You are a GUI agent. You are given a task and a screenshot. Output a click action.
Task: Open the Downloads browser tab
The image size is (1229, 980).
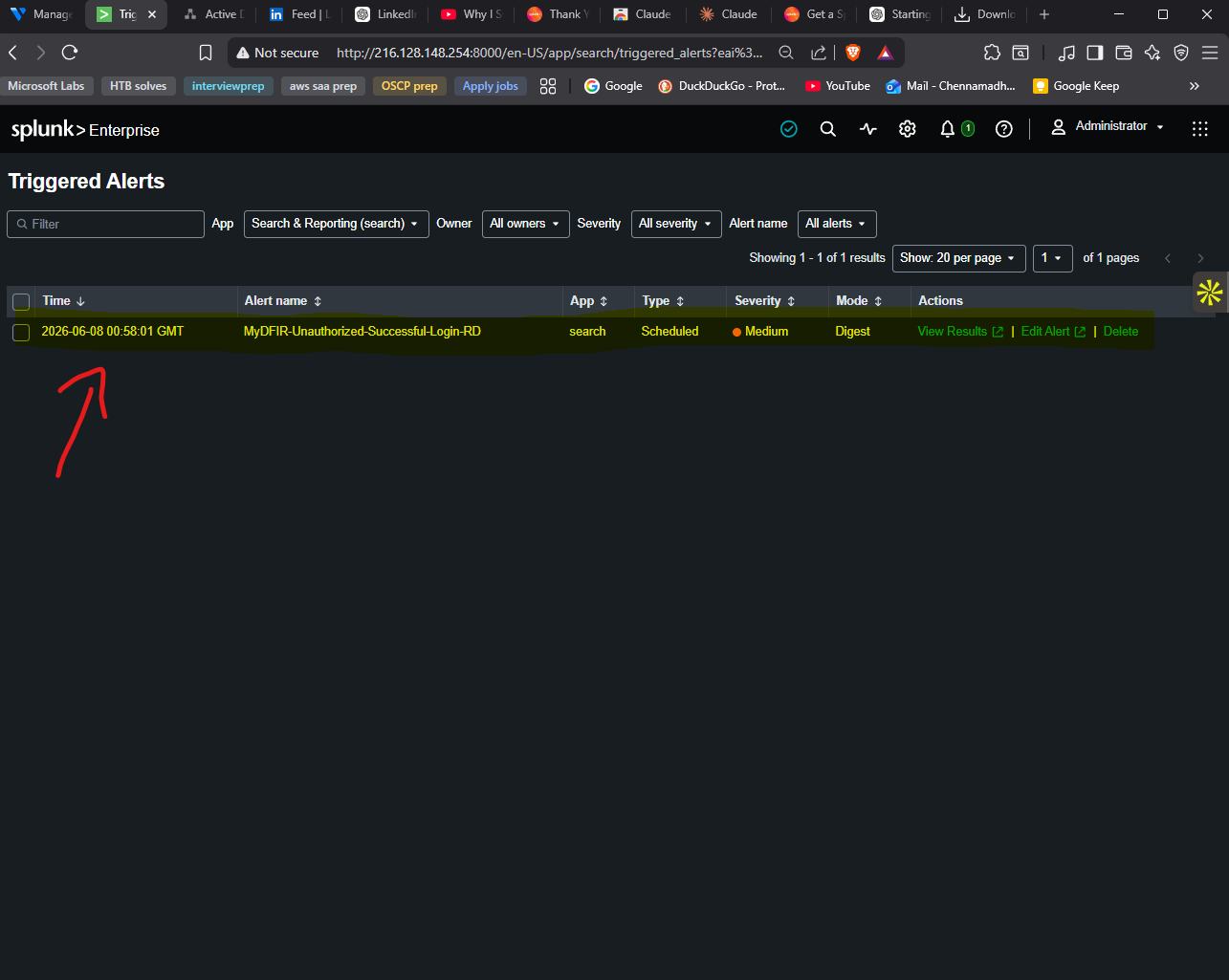(x=985, y=14)
